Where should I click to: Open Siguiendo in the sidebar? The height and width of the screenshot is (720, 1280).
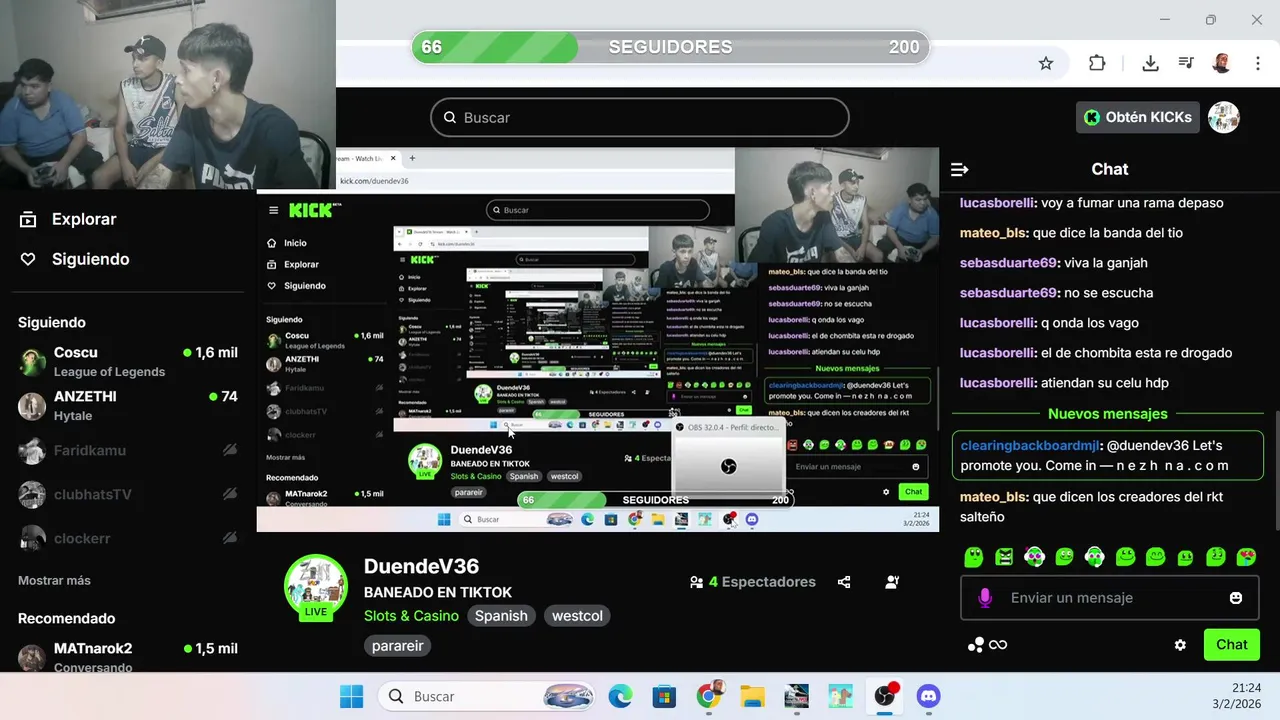[x=74, y=259]
